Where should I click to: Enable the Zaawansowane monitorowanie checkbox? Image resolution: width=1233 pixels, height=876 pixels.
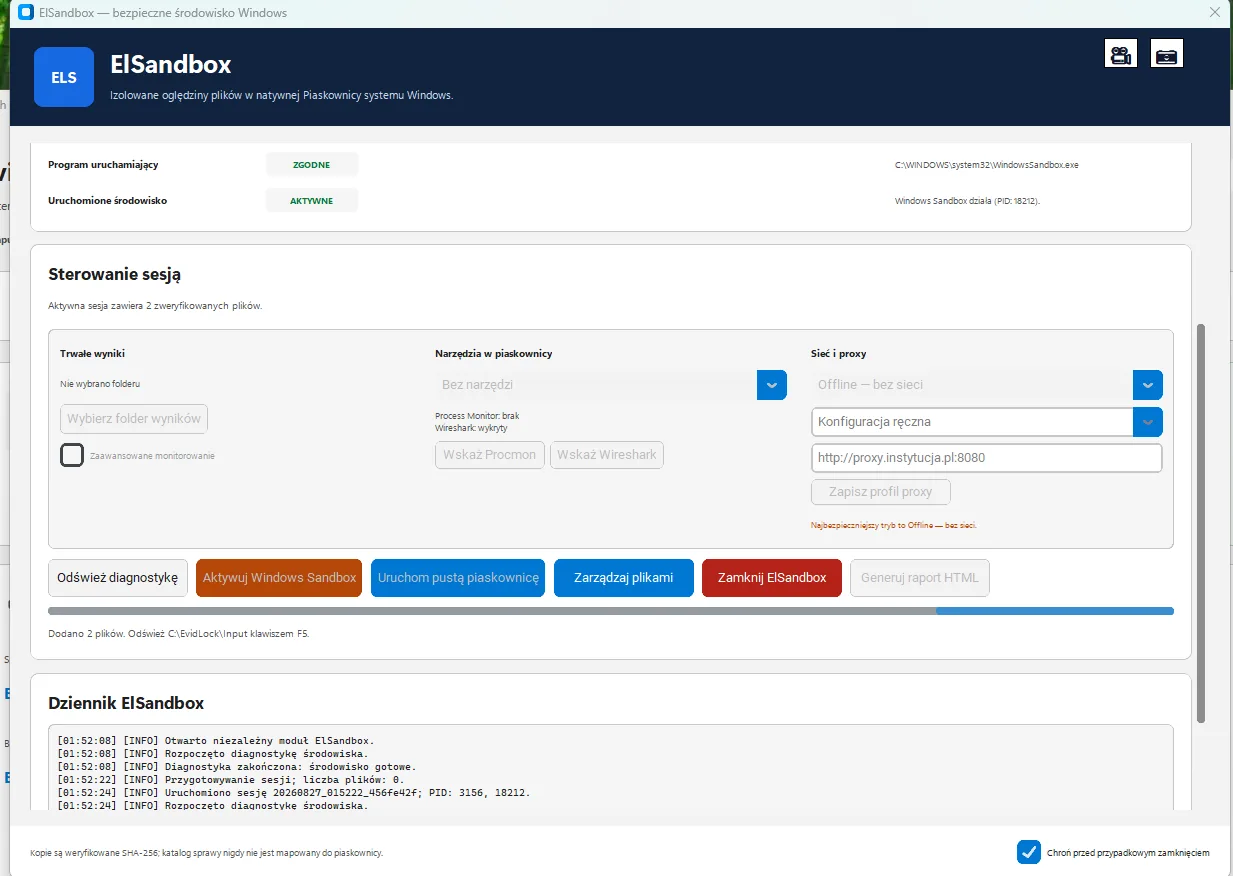tap(72, 455)
